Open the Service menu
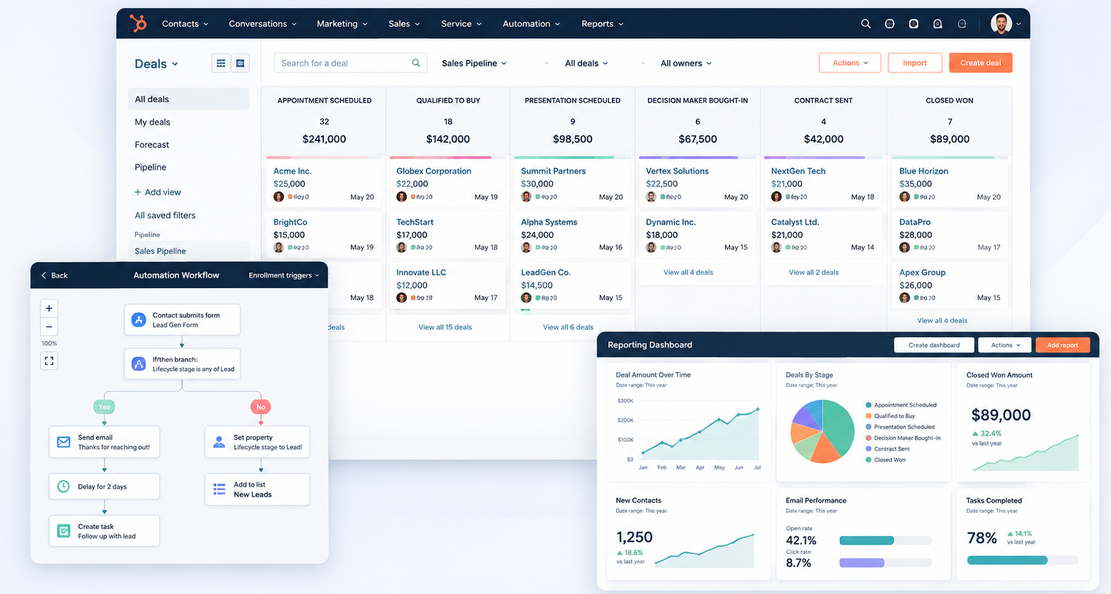The width and height of the screenshot is (1111, 594). pos(461,23)
